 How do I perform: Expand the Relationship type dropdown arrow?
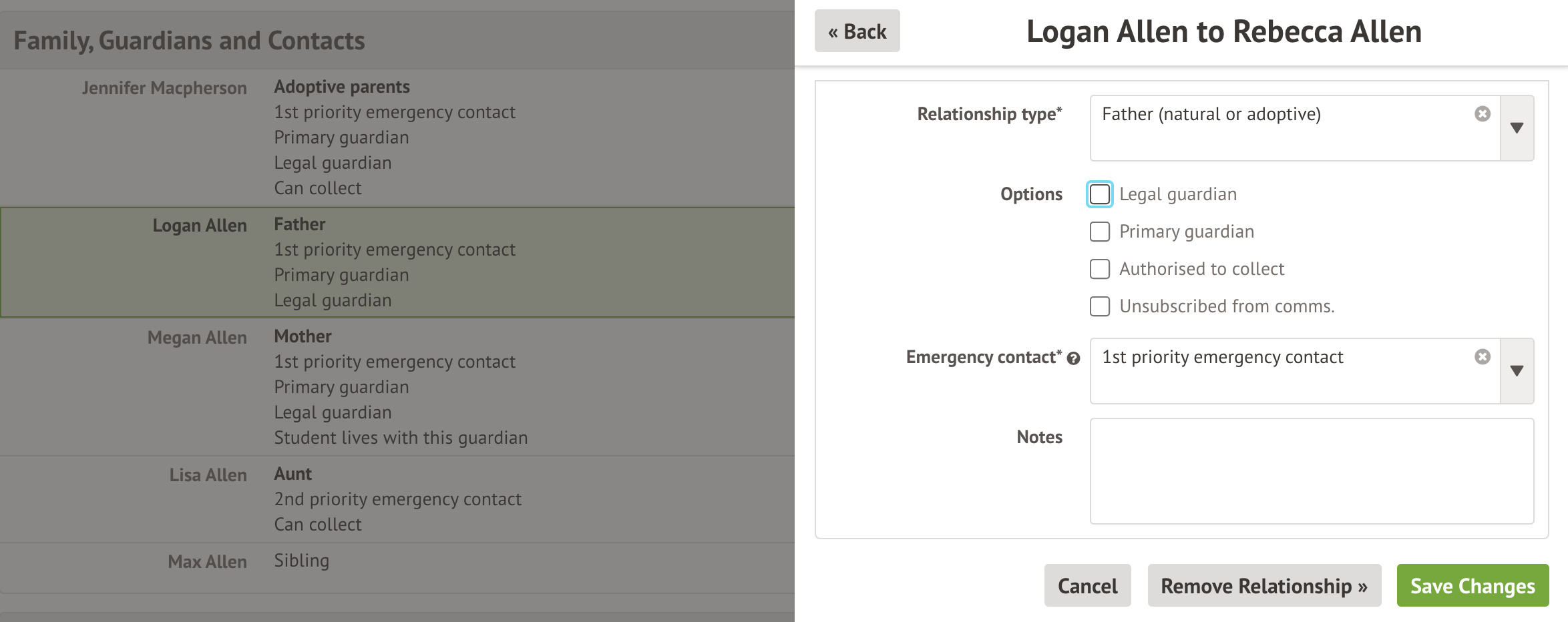[1517, 128]
